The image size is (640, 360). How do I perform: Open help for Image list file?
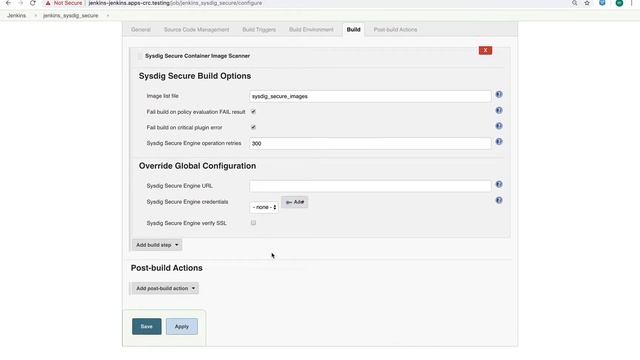pyautogui.click(x=499, y=94)
